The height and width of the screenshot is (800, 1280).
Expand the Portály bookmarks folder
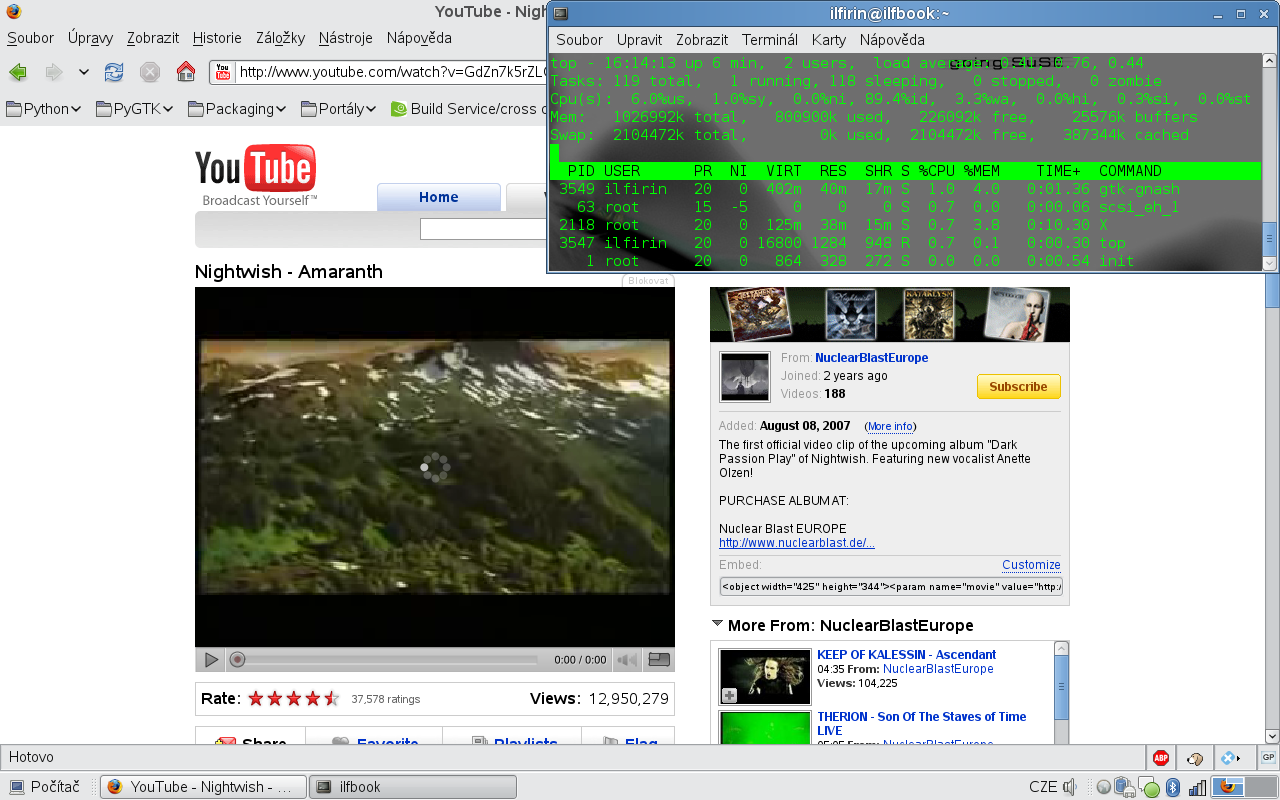339,109
